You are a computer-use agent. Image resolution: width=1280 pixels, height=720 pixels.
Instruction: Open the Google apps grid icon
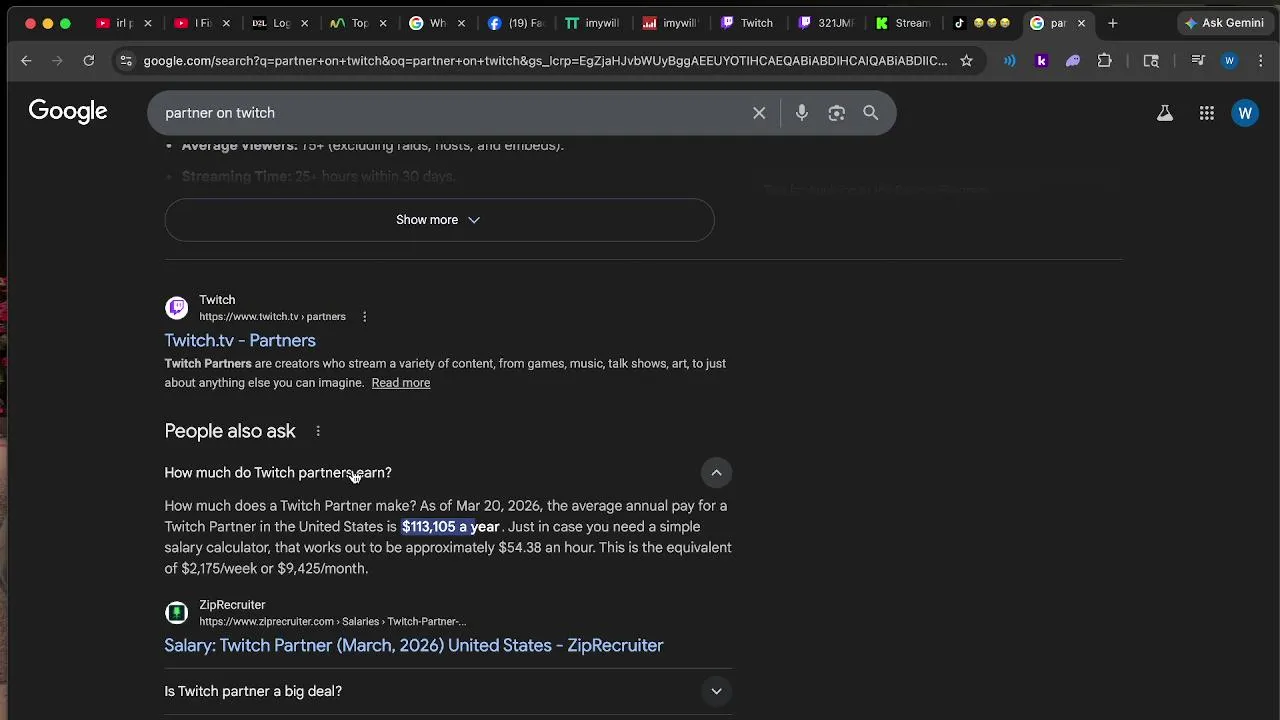tap(1207, 113)
